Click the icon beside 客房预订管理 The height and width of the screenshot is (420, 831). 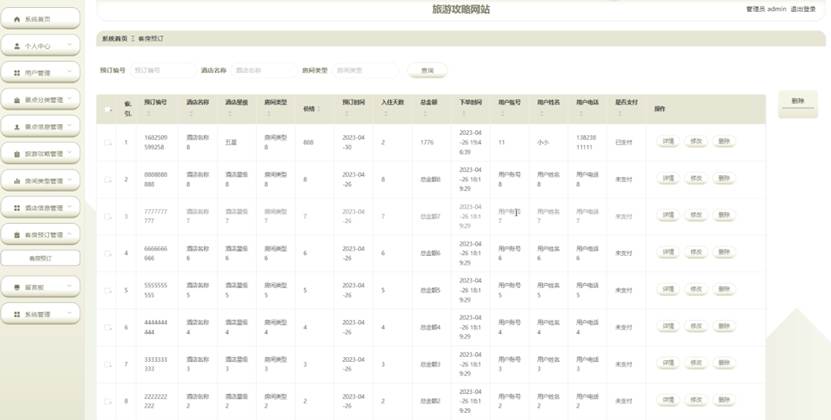click(16, 235)
